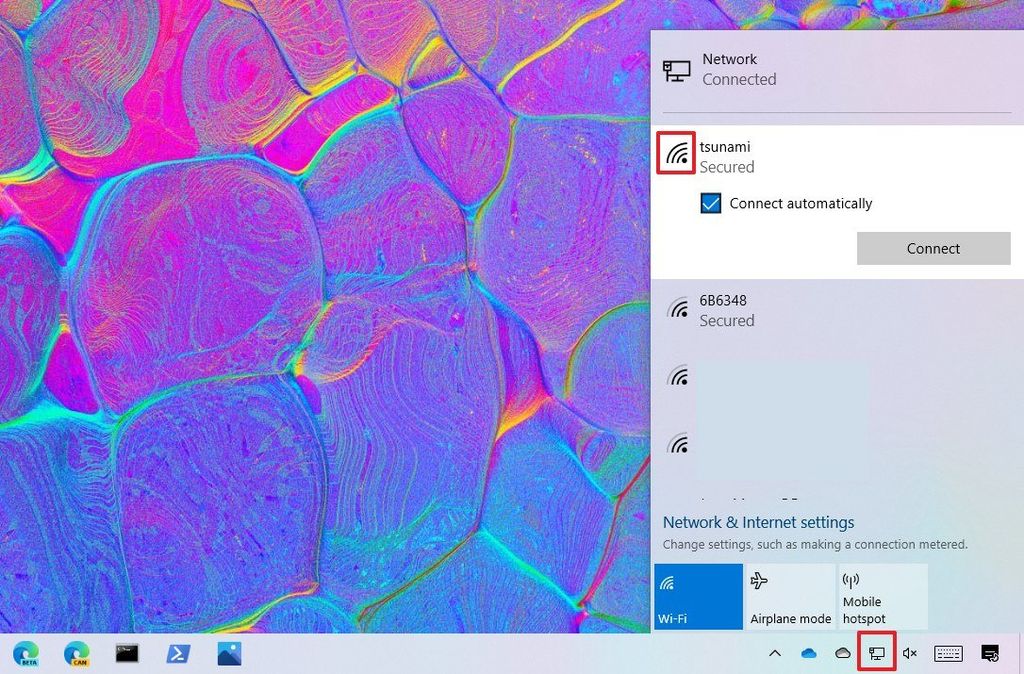Open the network icon in the system tray

[x=875, y=653]
